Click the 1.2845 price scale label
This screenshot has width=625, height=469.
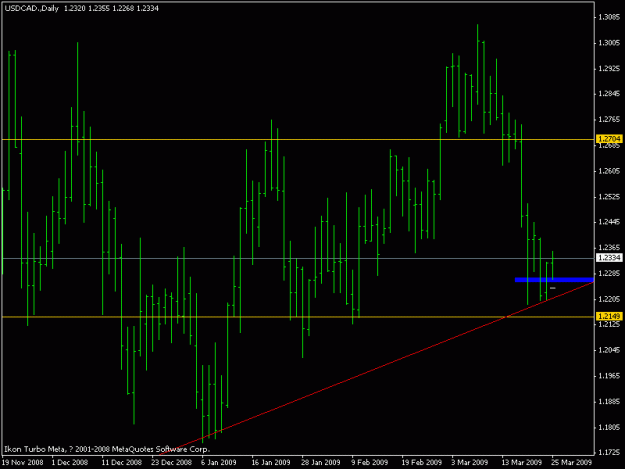(x=609, y=94)
